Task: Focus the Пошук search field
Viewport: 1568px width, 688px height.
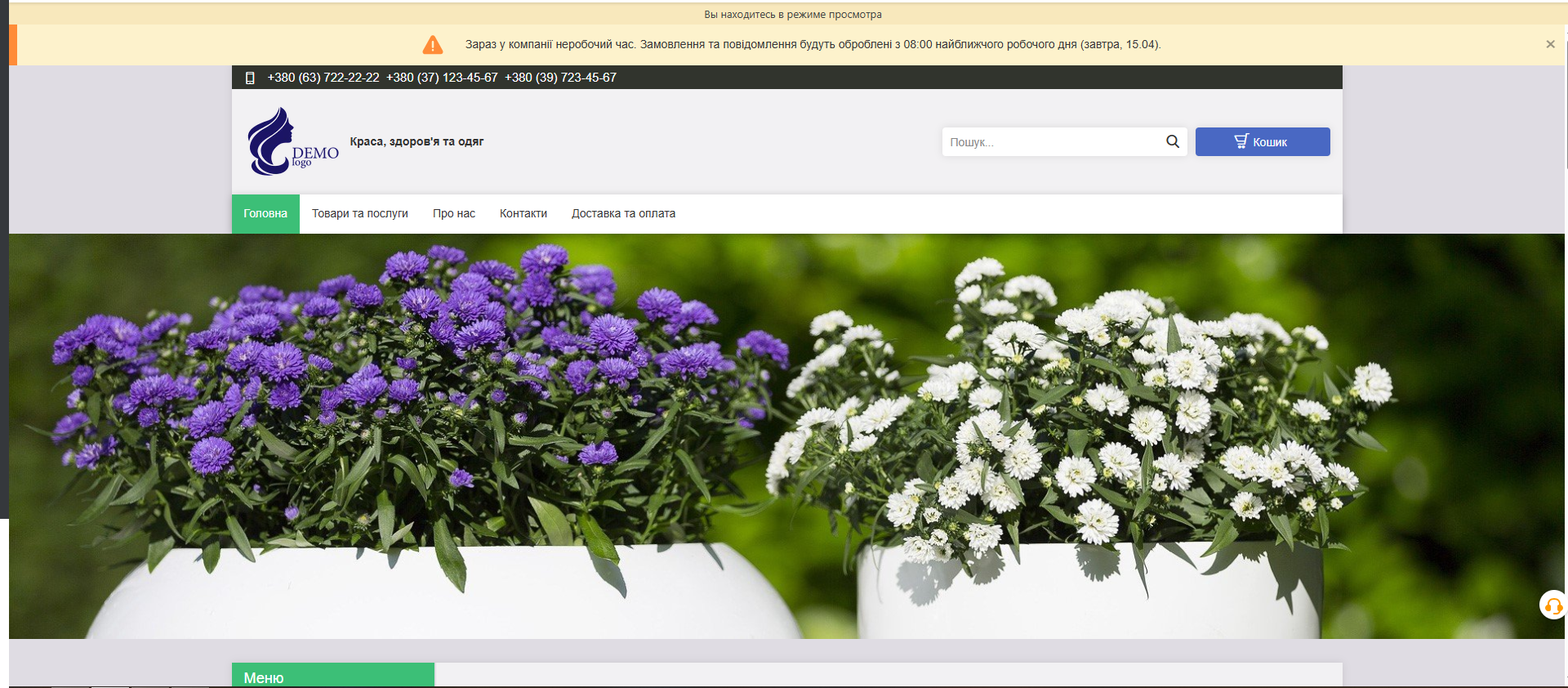Action: pyautogui.click(x=1053, y=142)
